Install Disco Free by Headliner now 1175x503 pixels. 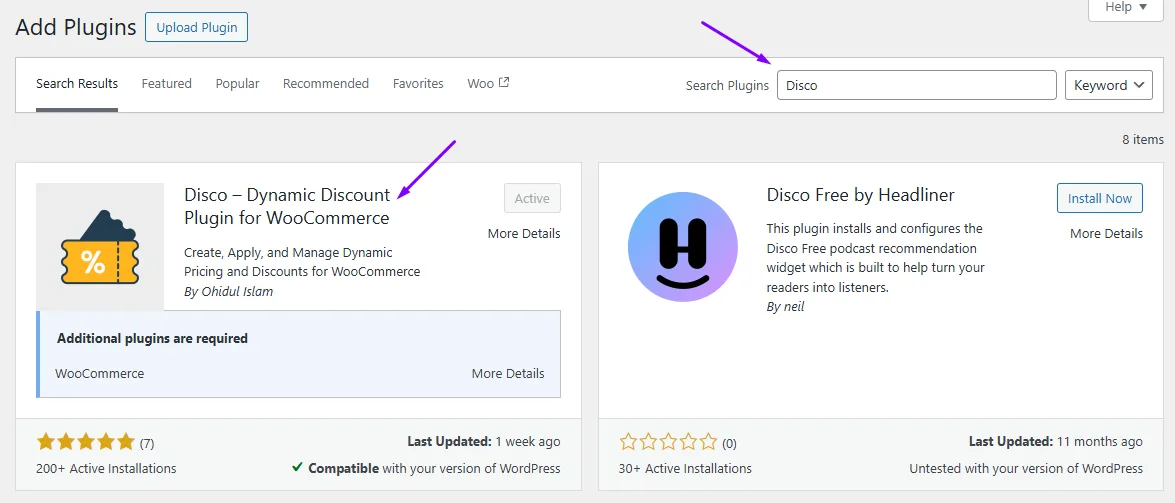coord(1099,199)
